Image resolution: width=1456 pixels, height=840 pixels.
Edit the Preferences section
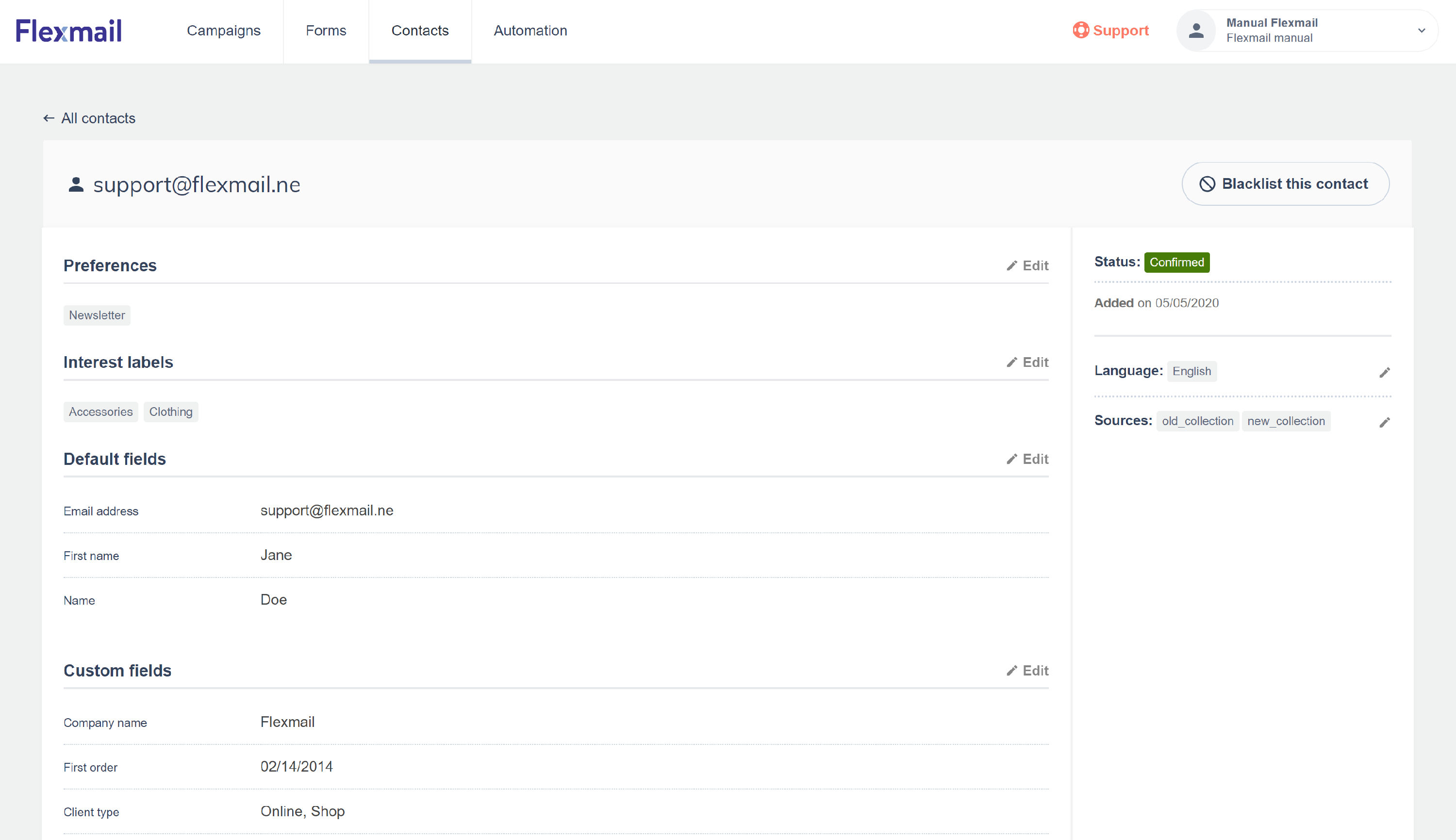point(1027,265)
